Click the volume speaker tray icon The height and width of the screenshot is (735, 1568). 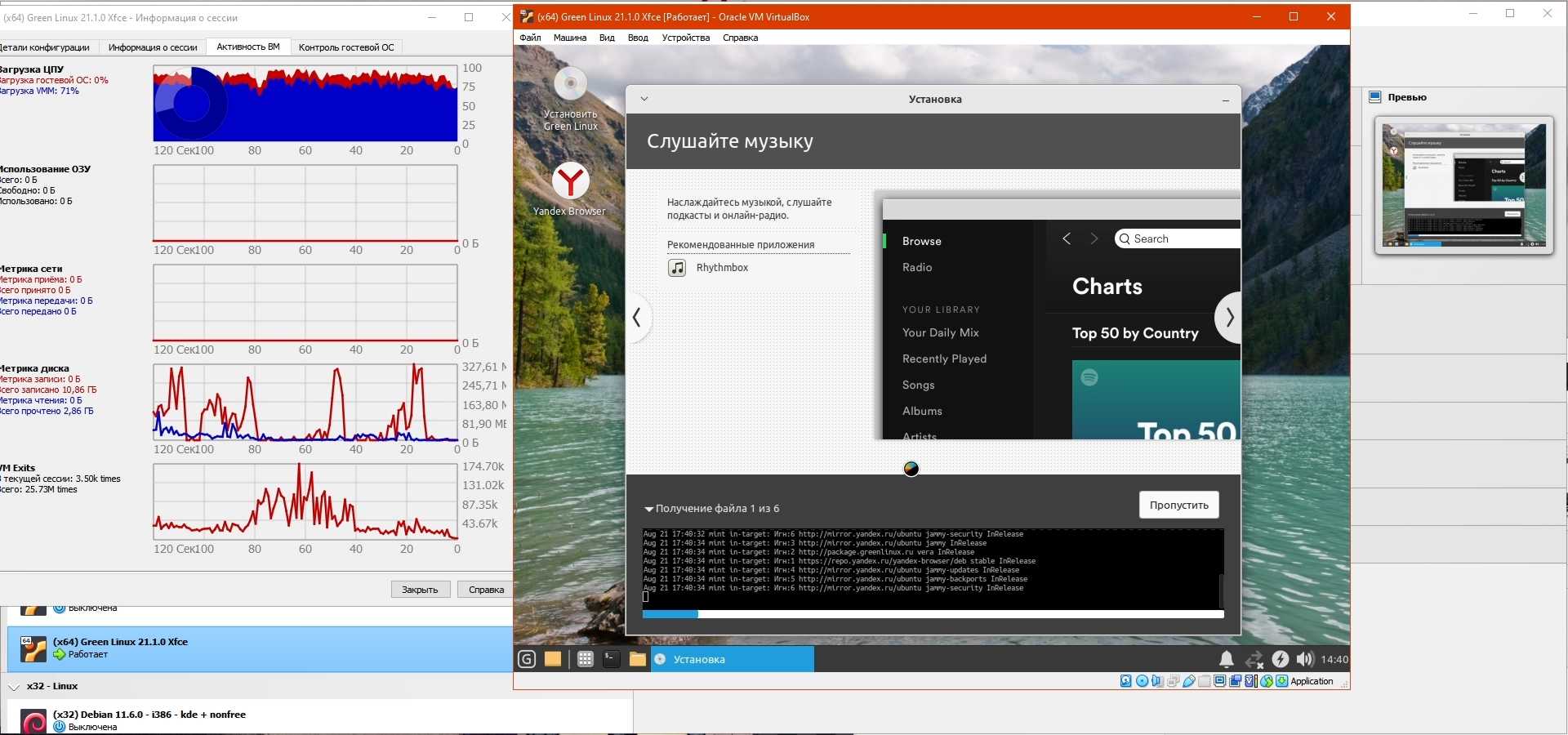[x=1305, y=659]
